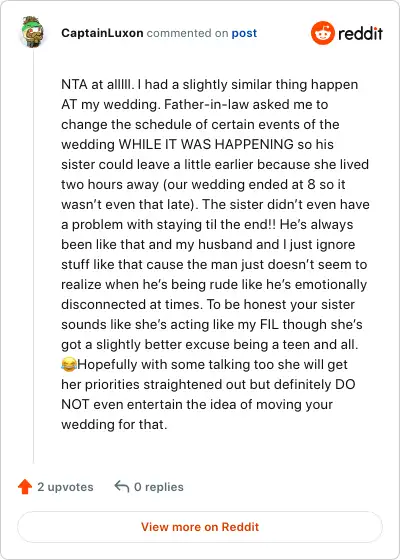Click the orange Reddit Snoo logo icon

(322, 33)
